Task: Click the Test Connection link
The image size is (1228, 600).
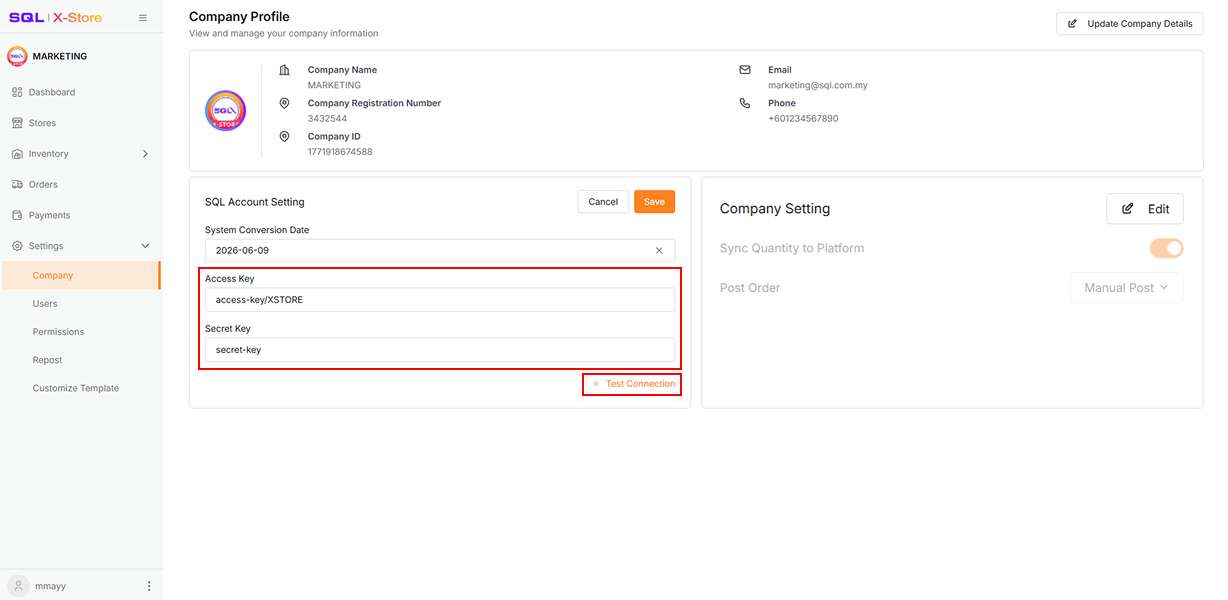Action: [640, 384]
